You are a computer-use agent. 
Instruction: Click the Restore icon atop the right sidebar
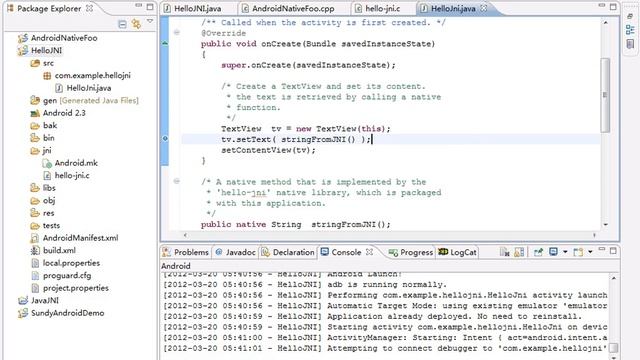click(630, 16)
